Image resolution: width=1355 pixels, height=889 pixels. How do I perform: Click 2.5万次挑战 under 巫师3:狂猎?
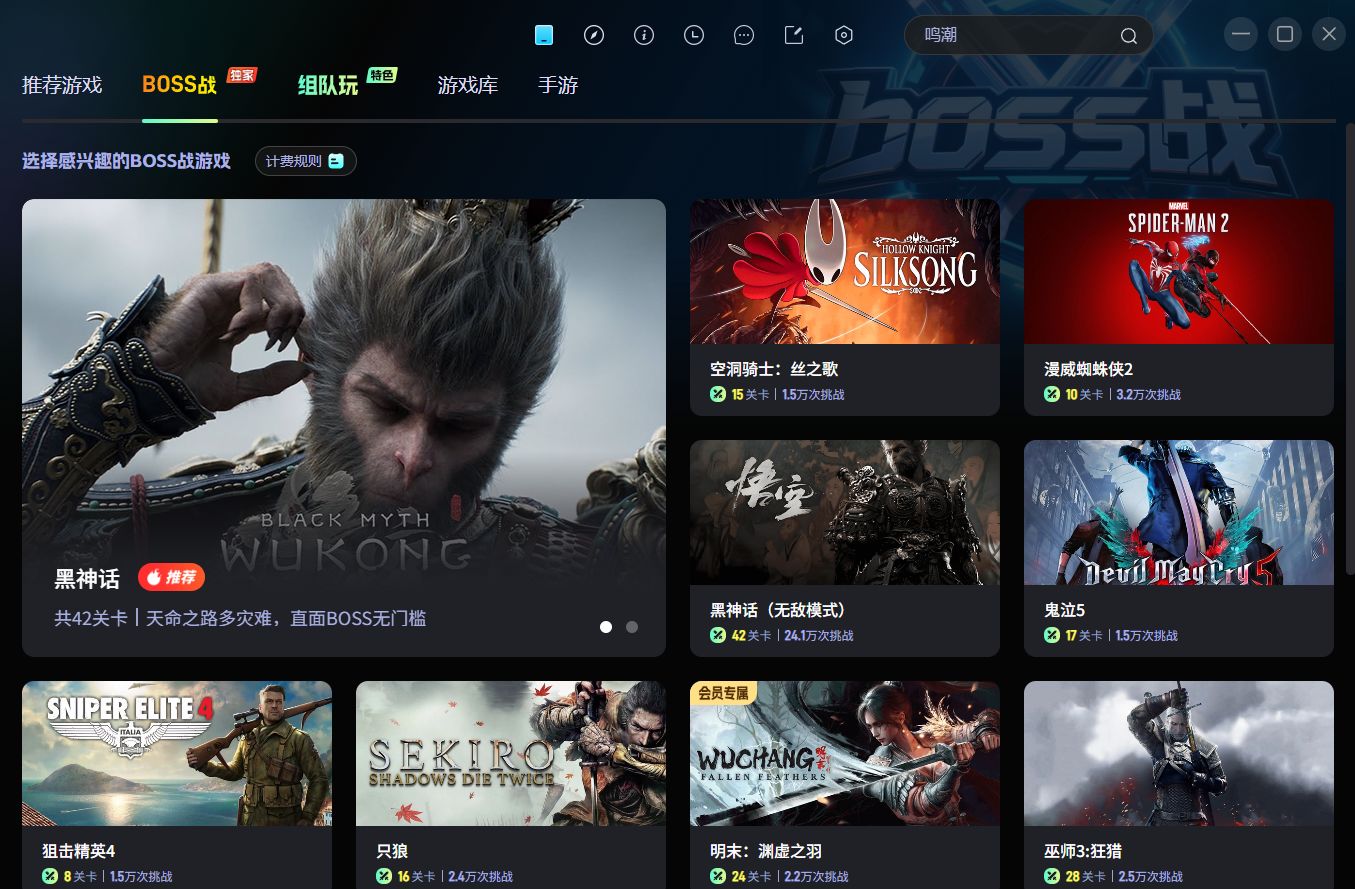tap(1149, 876)
